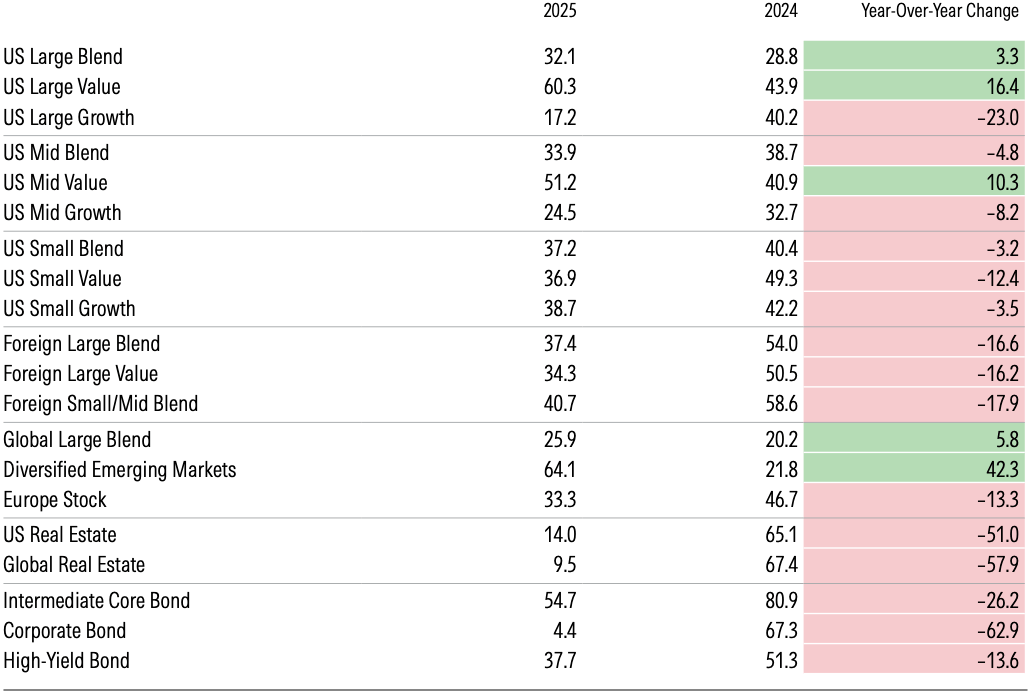Image resolution: width=1030 pixels, height=695 pixels.
Task: Click the Diversified Emerging Markets row label
Action: (120, 470)
